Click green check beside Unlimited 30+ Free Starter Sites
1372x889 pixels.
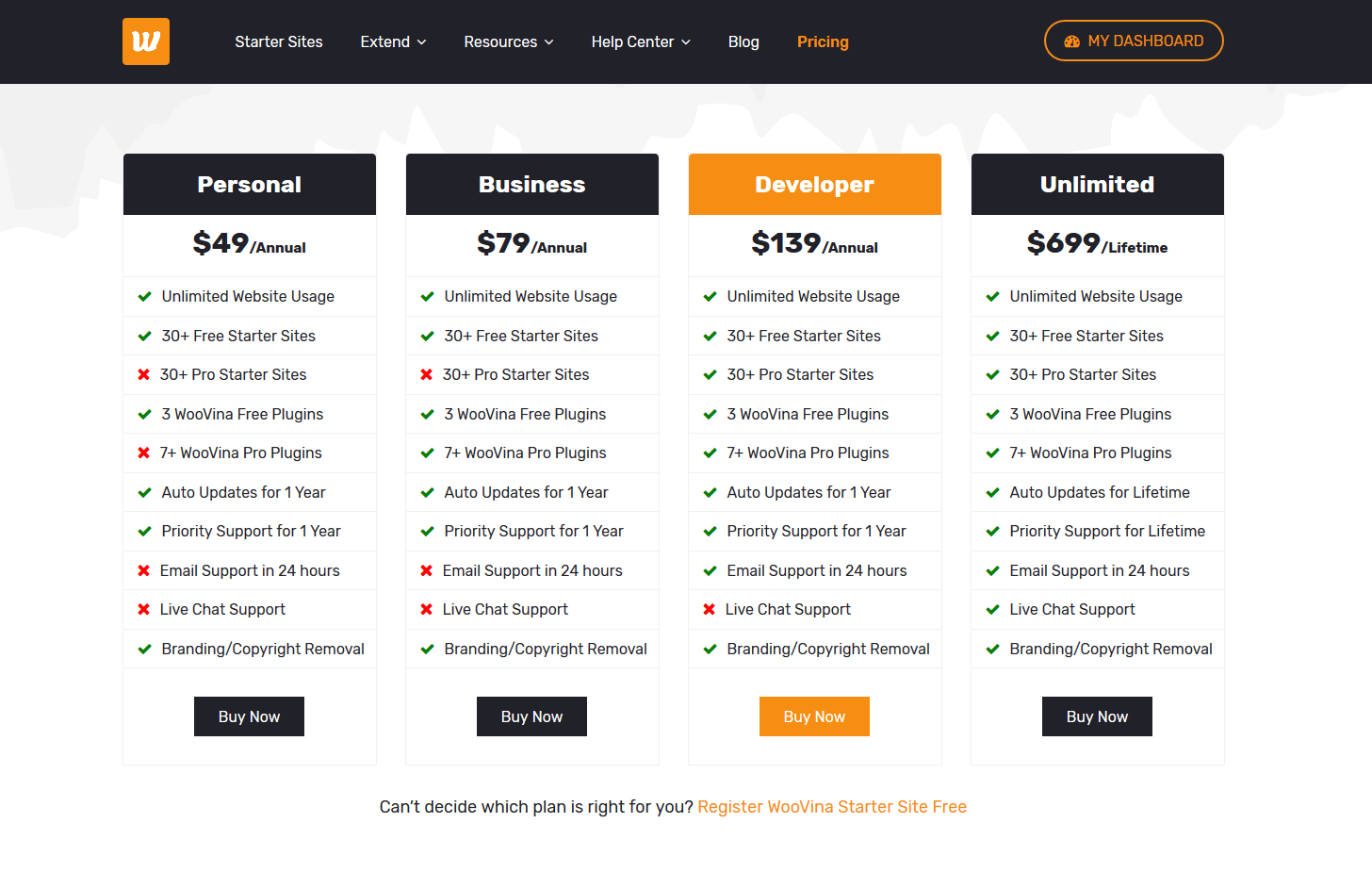[x=993, y=336]
